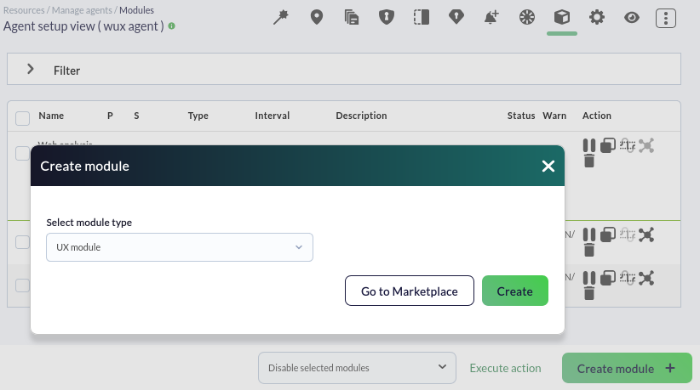Select the Modules cube tab icon
The width and height of the screenshot is (700, 390).
(562, 17)
